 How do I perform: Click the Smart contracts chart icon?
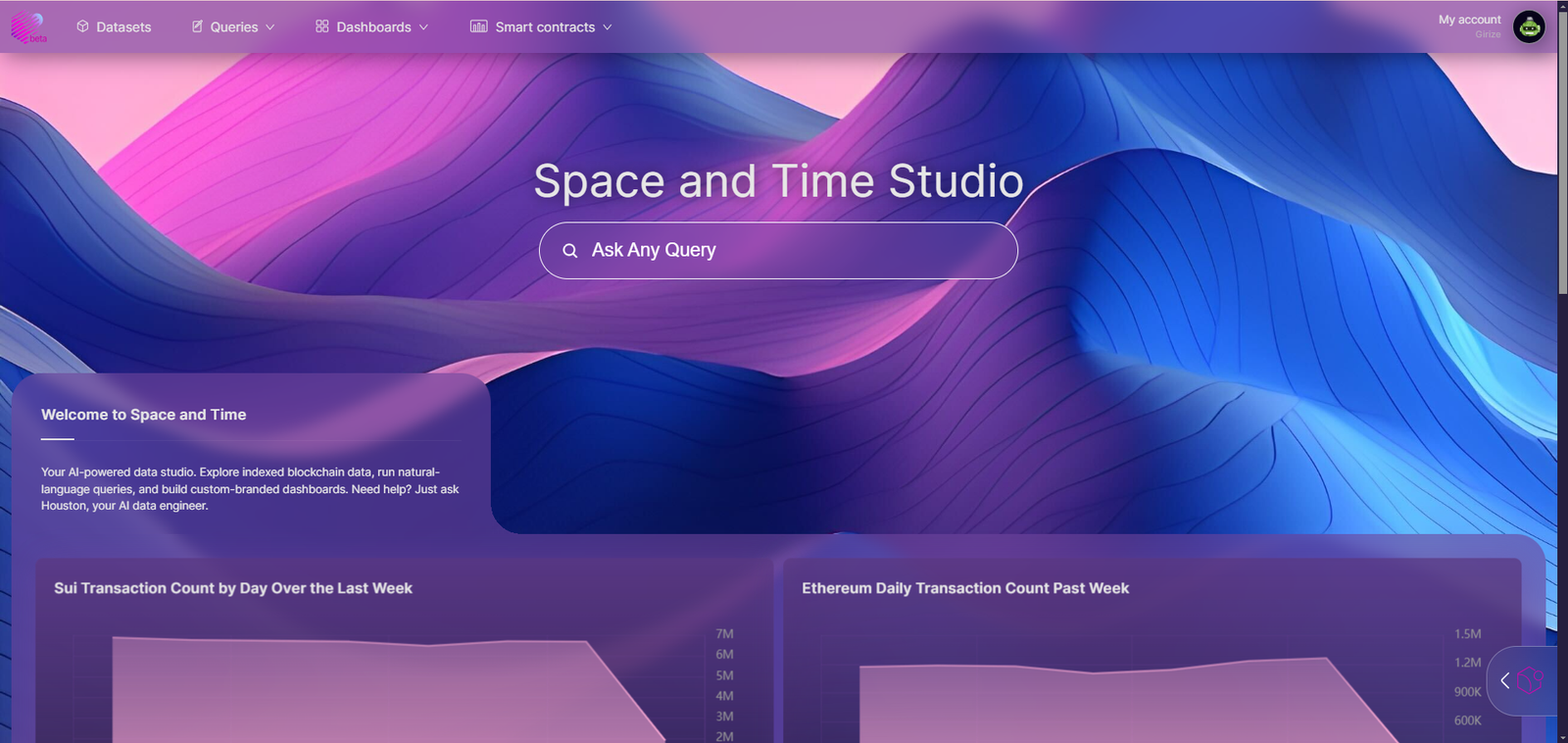478,26
